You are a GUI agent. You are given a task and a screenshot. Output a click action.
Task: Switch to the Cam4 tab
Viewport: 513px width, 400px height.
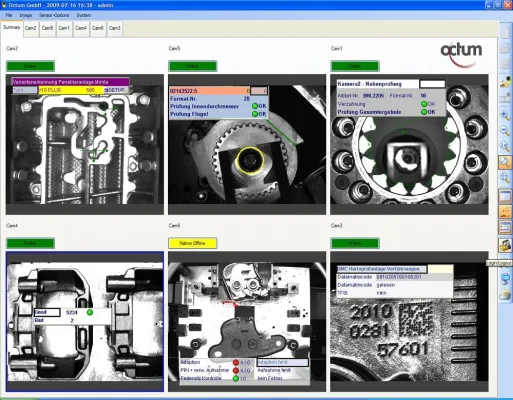click(81, 28)
